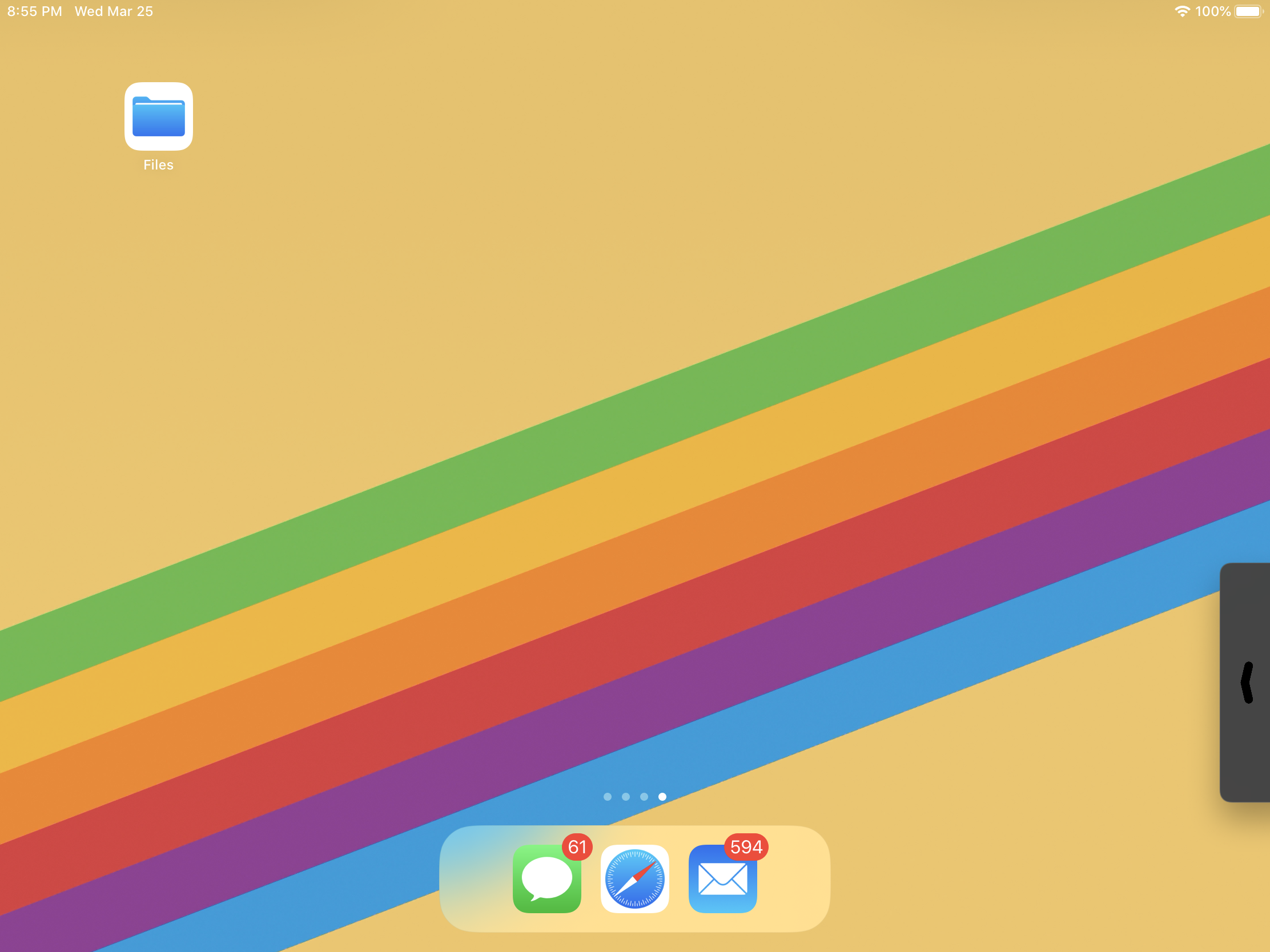Tap the highlighted fourth page dot

662,797
